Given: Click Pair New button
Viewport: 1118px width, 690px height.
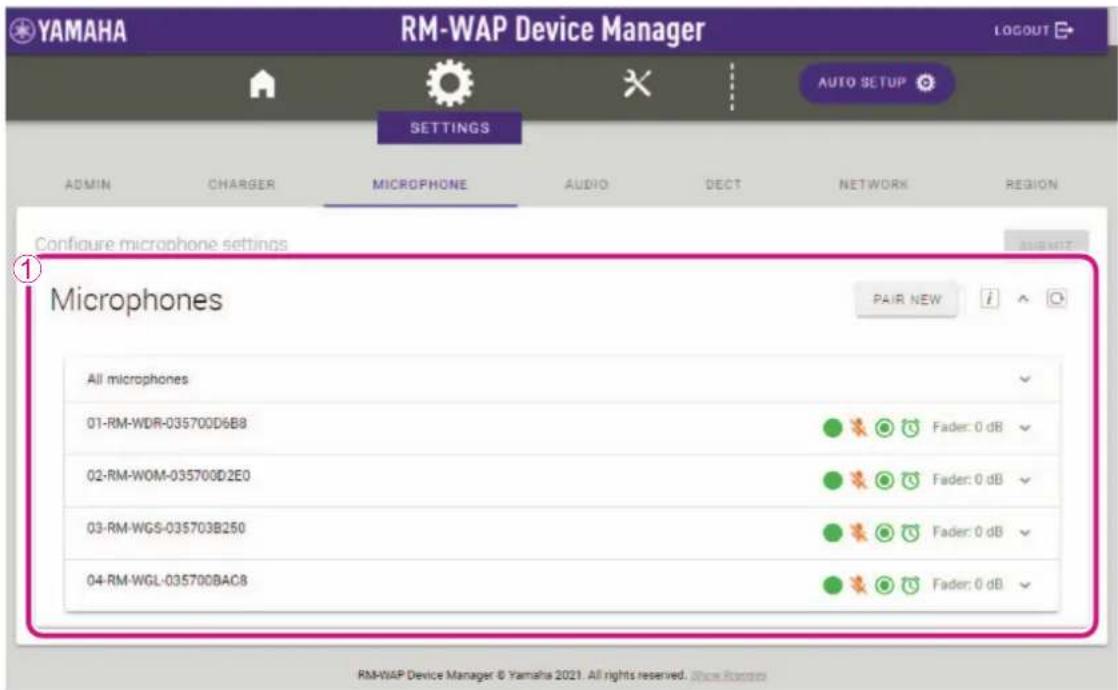Looking at the screenshot, I should (907, 299).
